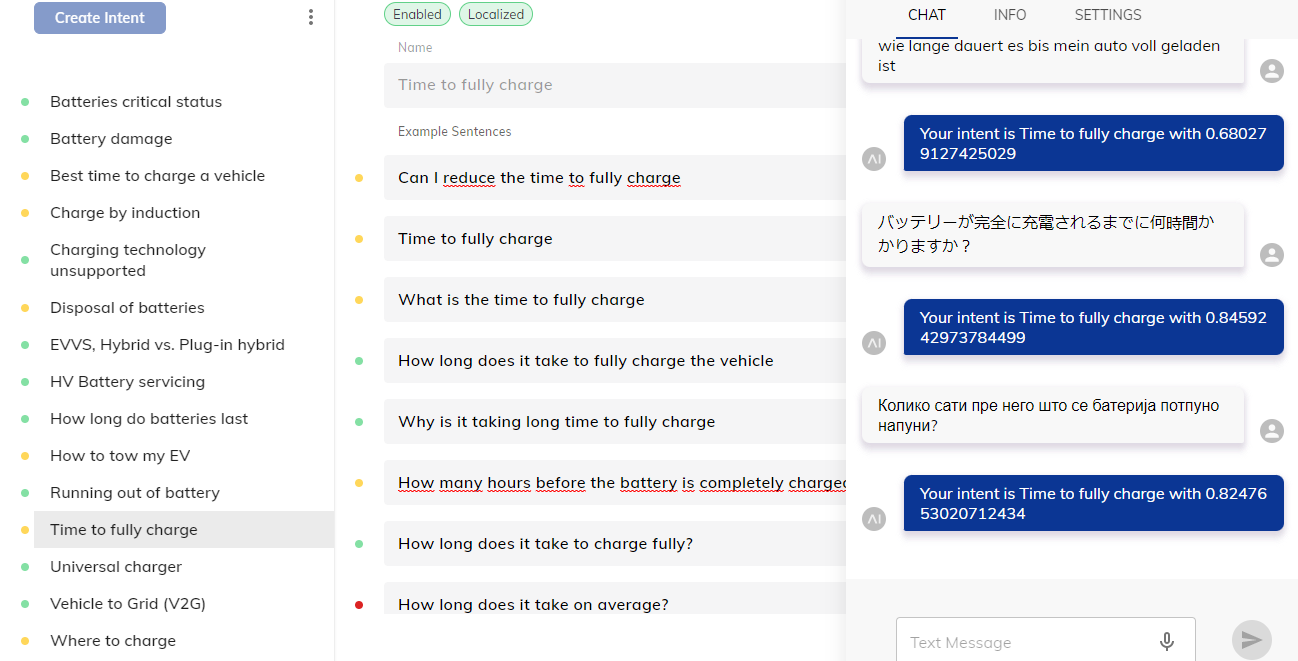Select the Batteries critical status intent
The width and height of the screenshot is (1298, 661).
[x=136, y=102]
